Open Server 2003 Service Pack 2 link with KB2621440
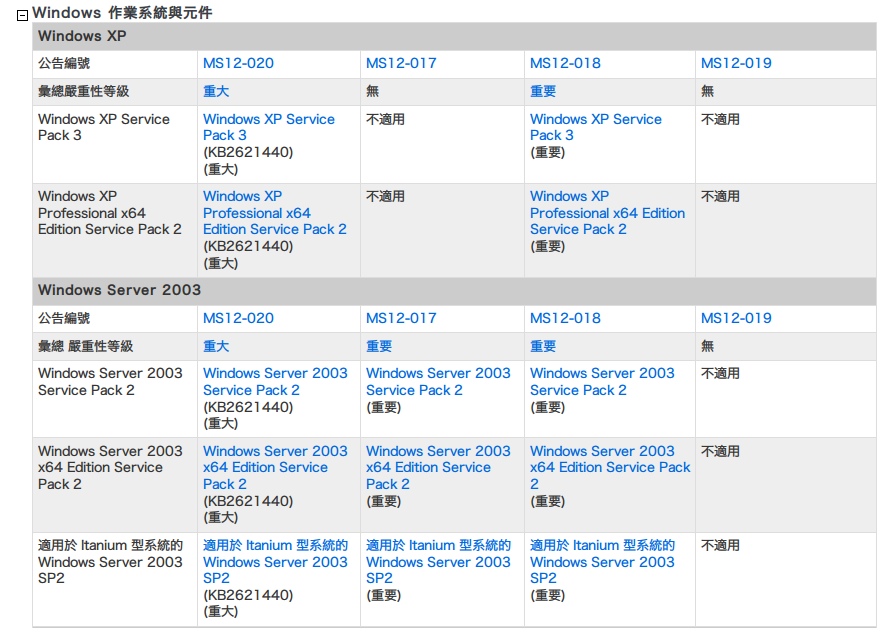The height and width of the screenshot is (628, 881). pos(275,381)
